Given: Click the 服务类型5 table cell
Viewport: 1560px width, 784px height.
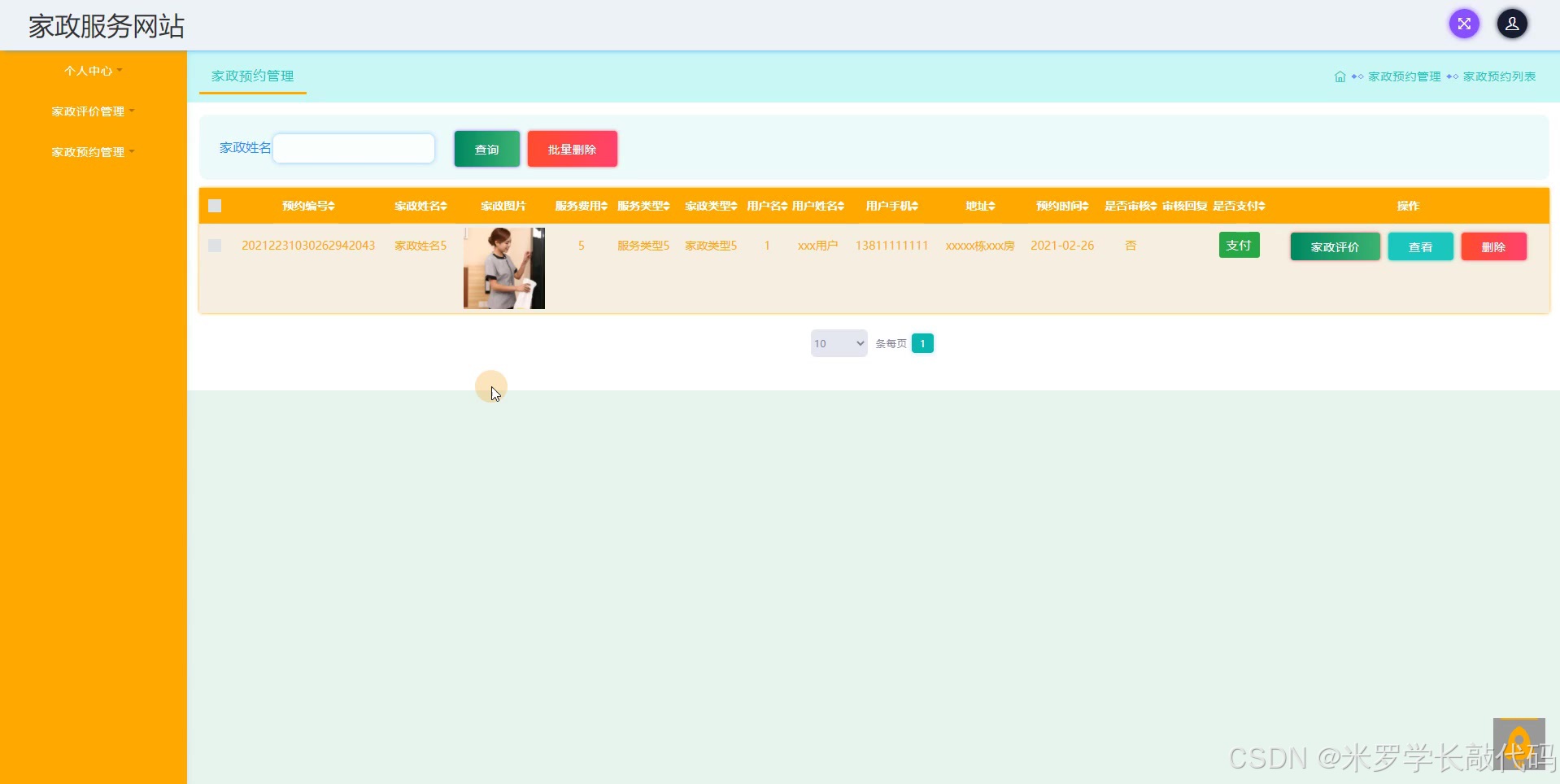Looking at the screenshot, I should (643, 246).
